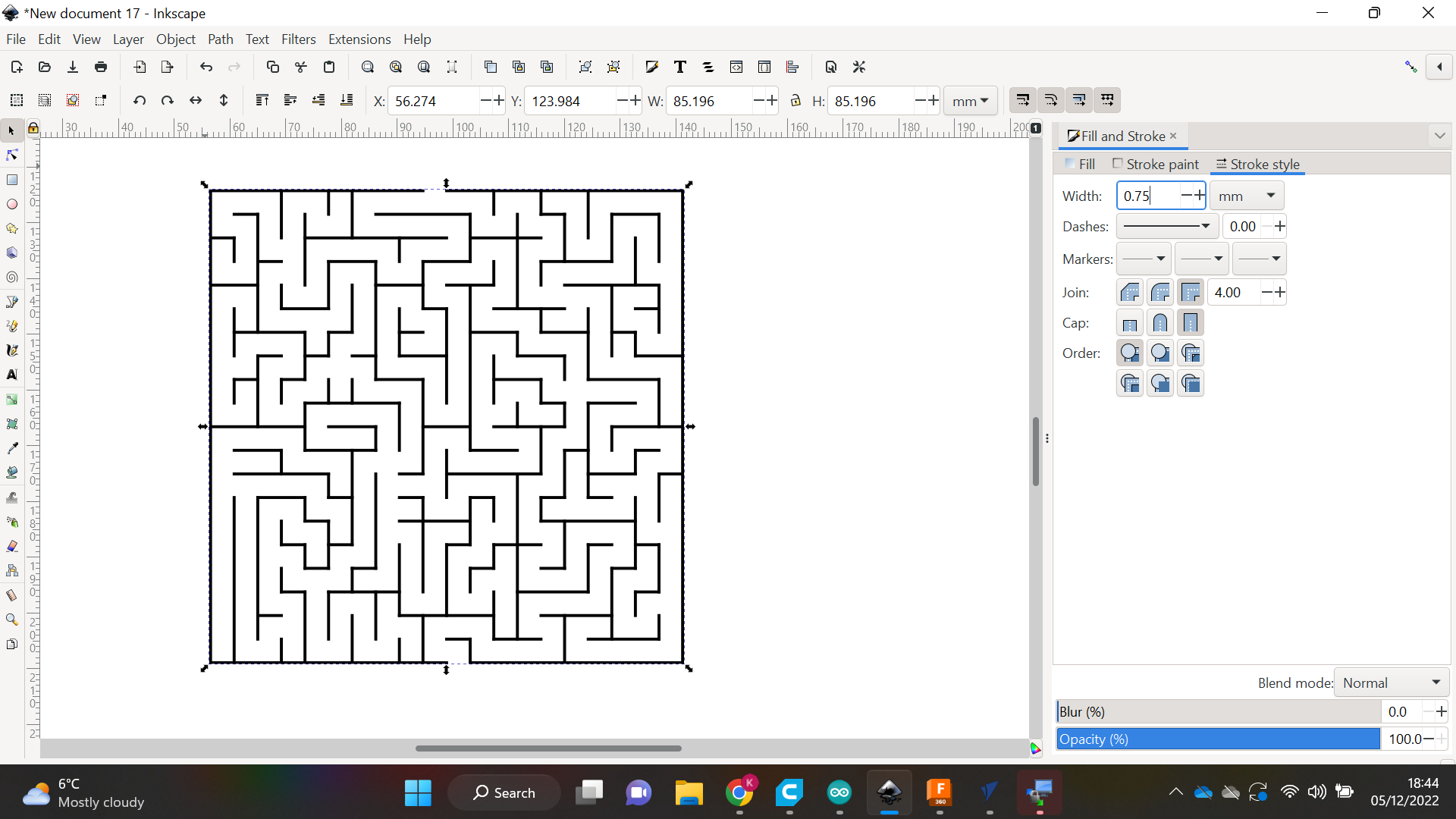1456x819 pixels.
Task: Select the Rectangle tool
Action: tap(12, 180)
